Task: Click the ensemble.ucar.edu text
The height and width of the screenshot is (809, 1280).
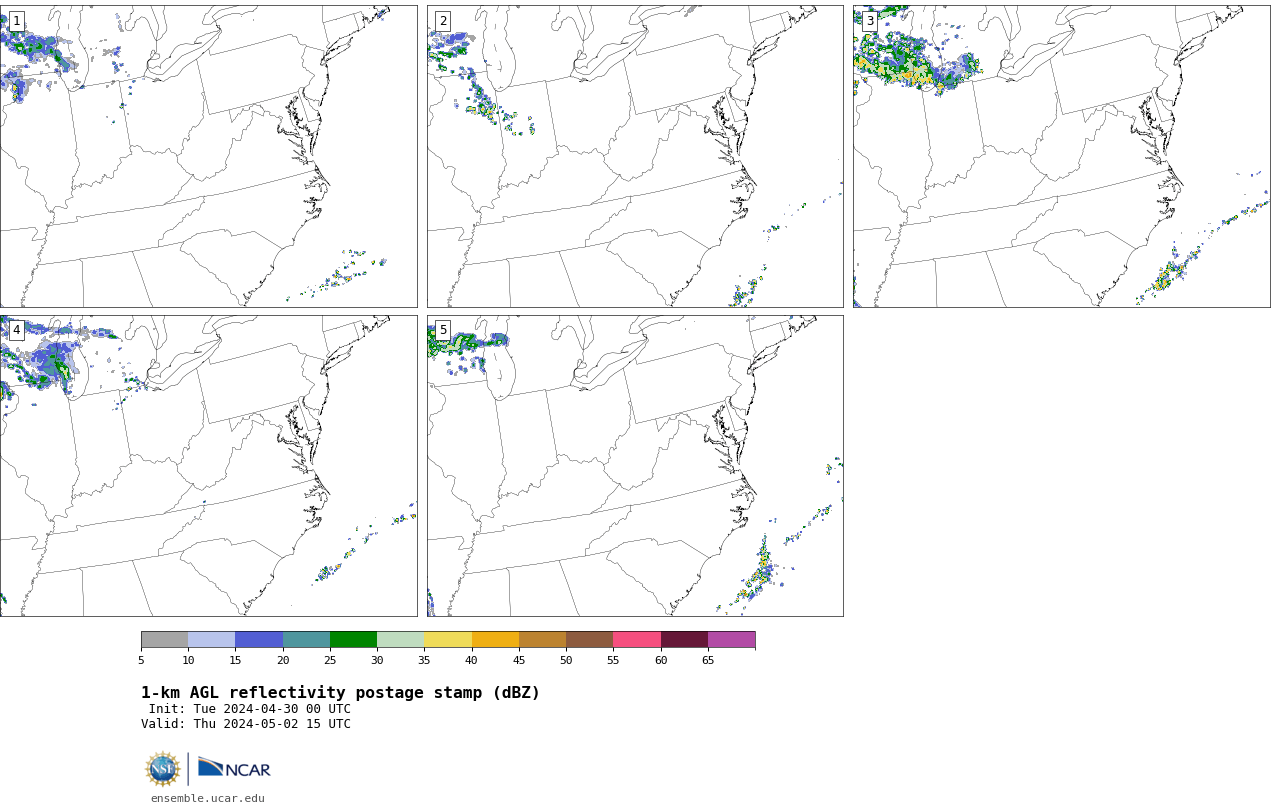Action: pos(208,798)
